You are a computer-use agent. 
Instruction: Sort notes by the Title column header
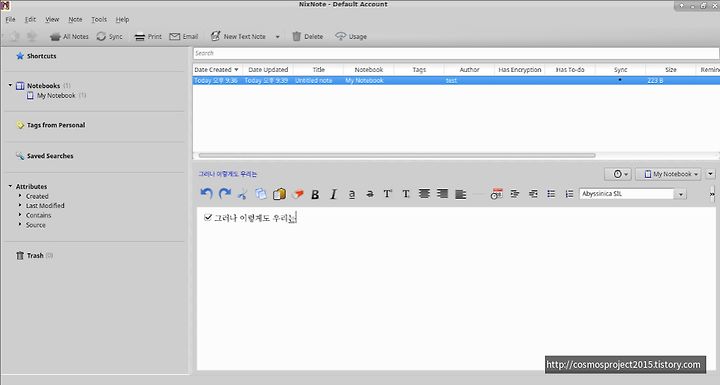319,70
